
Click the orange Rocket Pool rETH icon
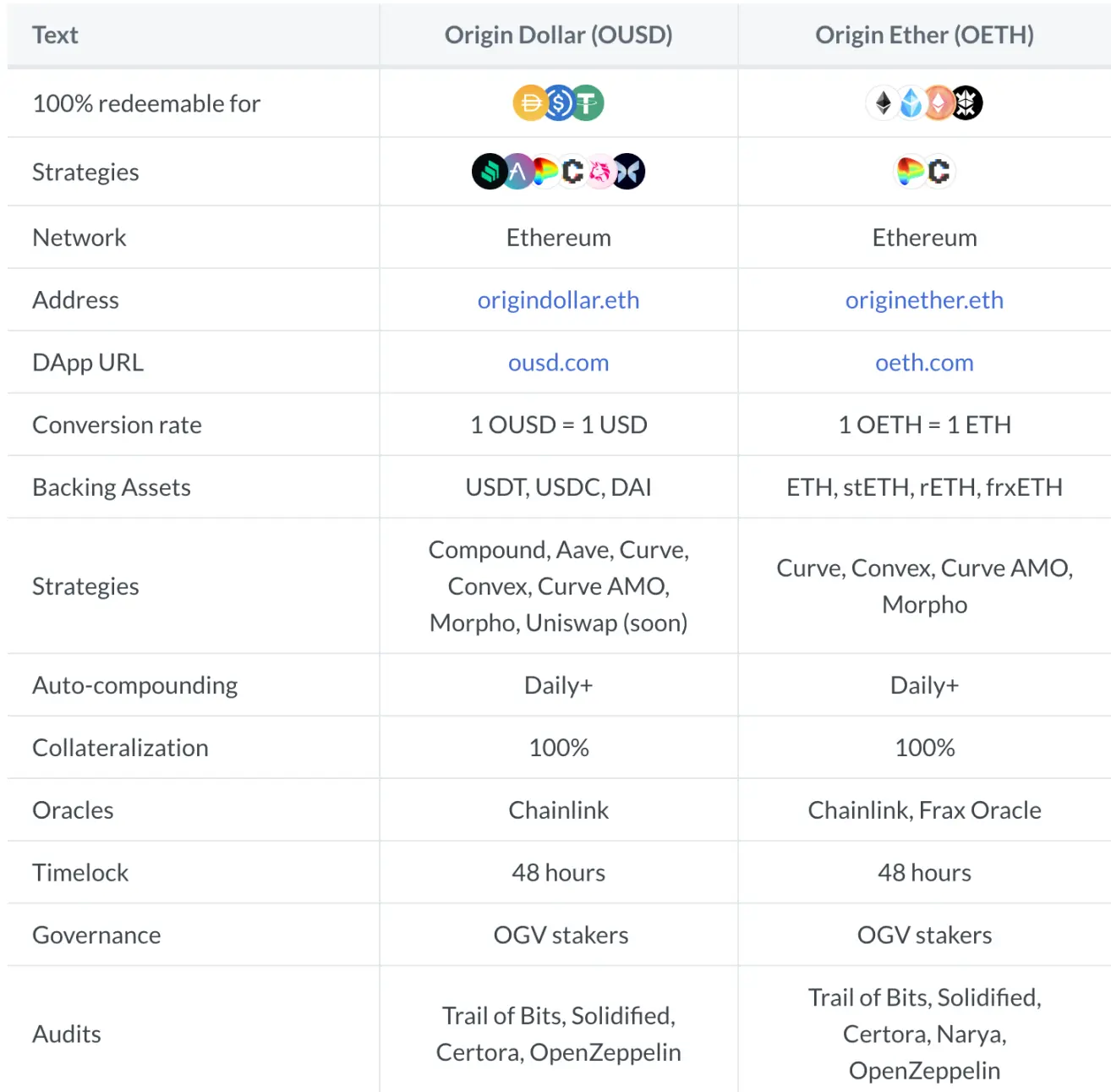point(939,103)
